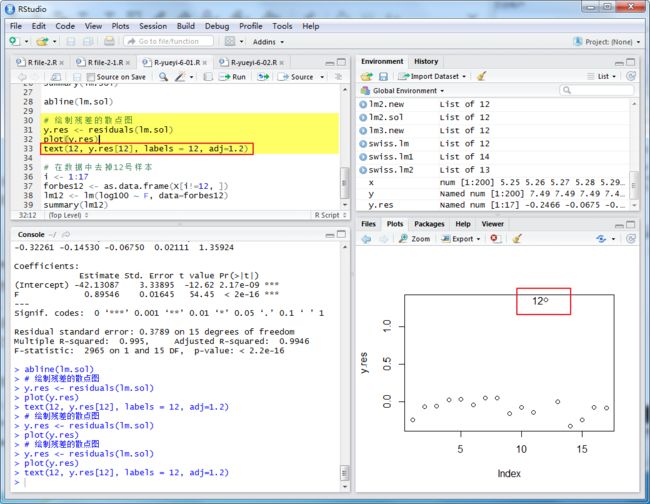Open the Tools menu
The image size is (650, 504).
pos(282,26)
